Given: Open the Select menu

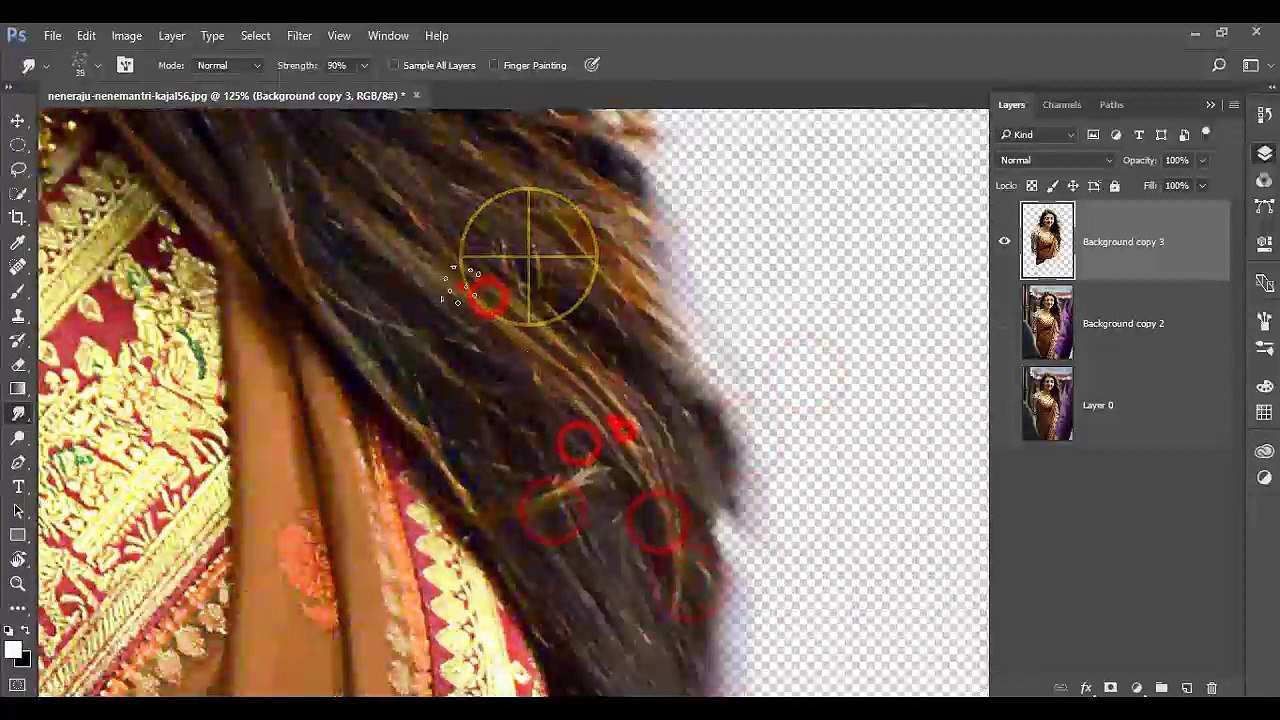Looking at the screenshot, I should click(255, 35).
